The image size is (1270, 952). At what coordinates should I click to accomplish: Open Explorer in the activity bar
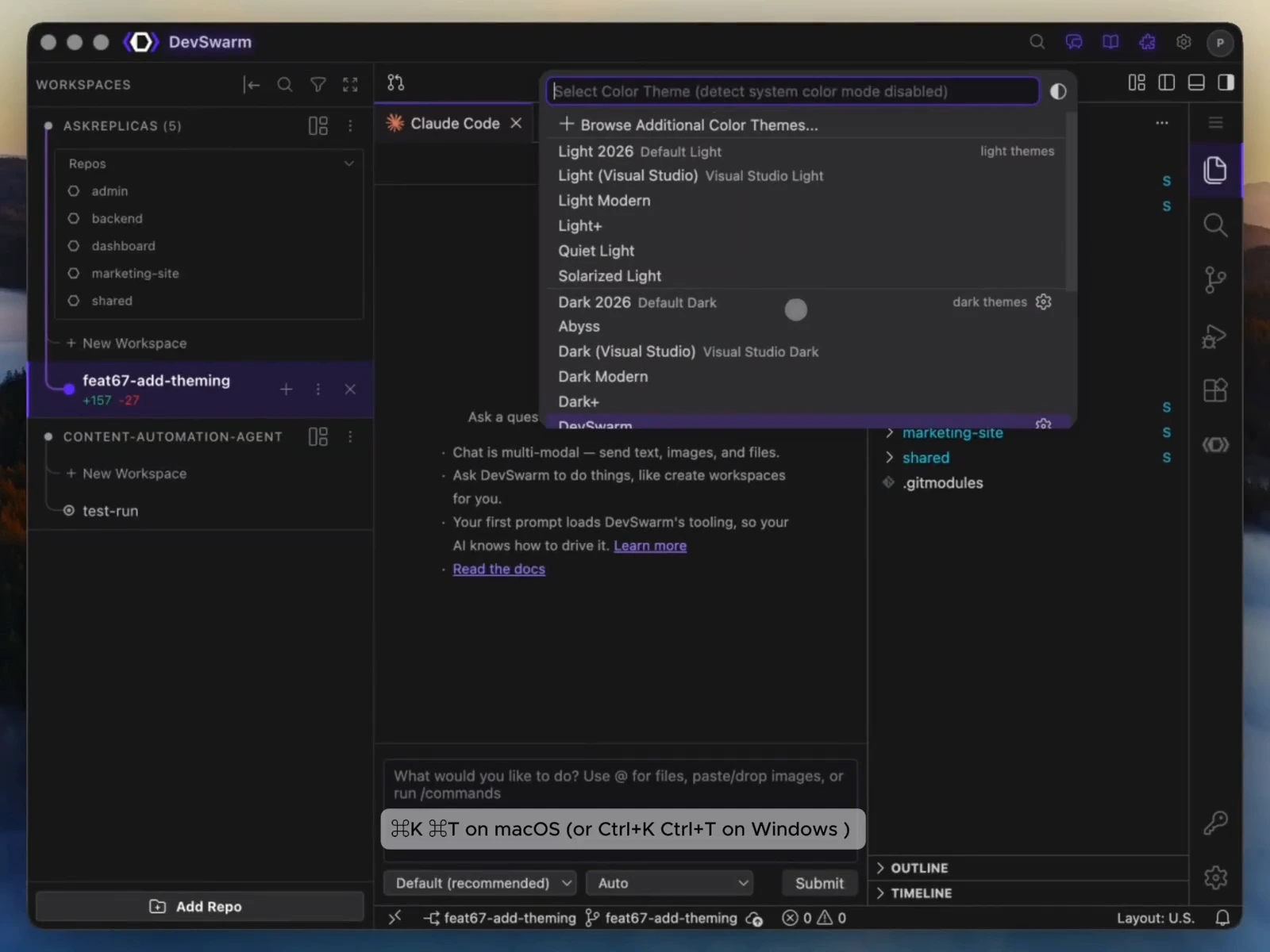coord(1215,171)
